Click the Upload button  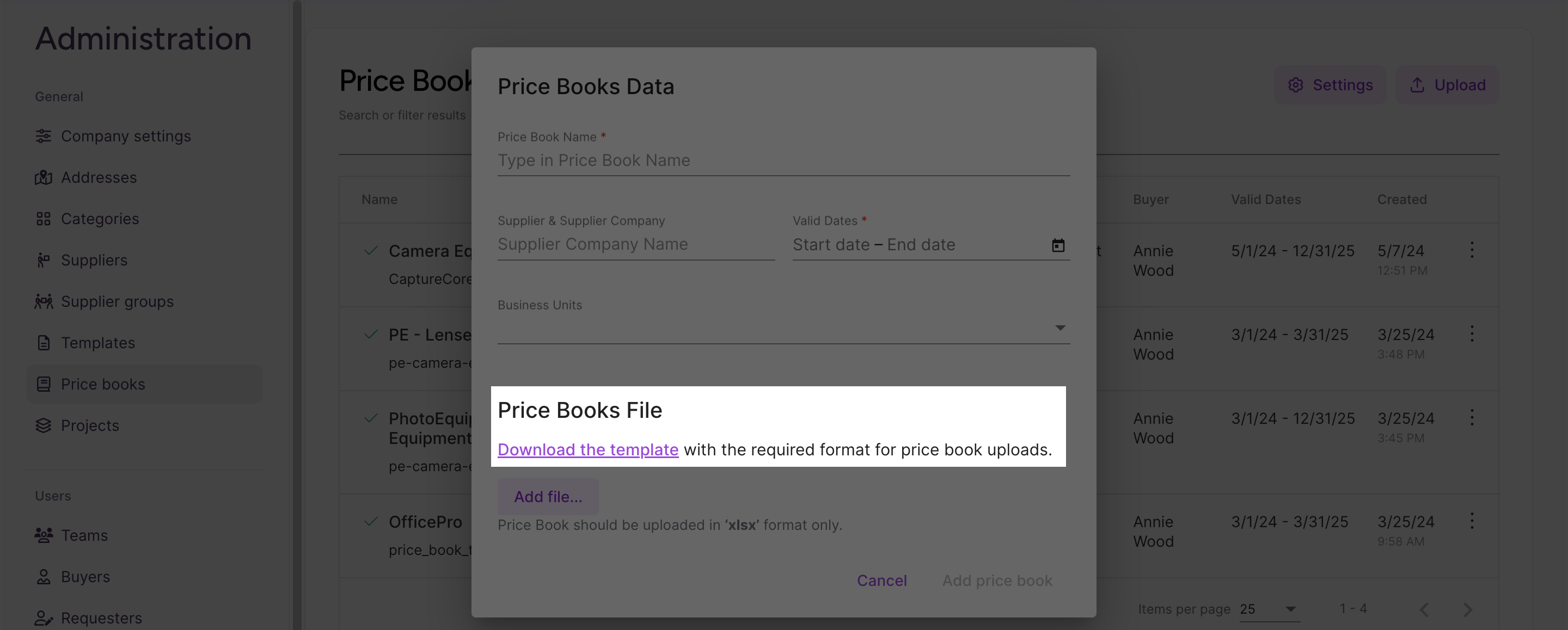tap(1447, 85)
